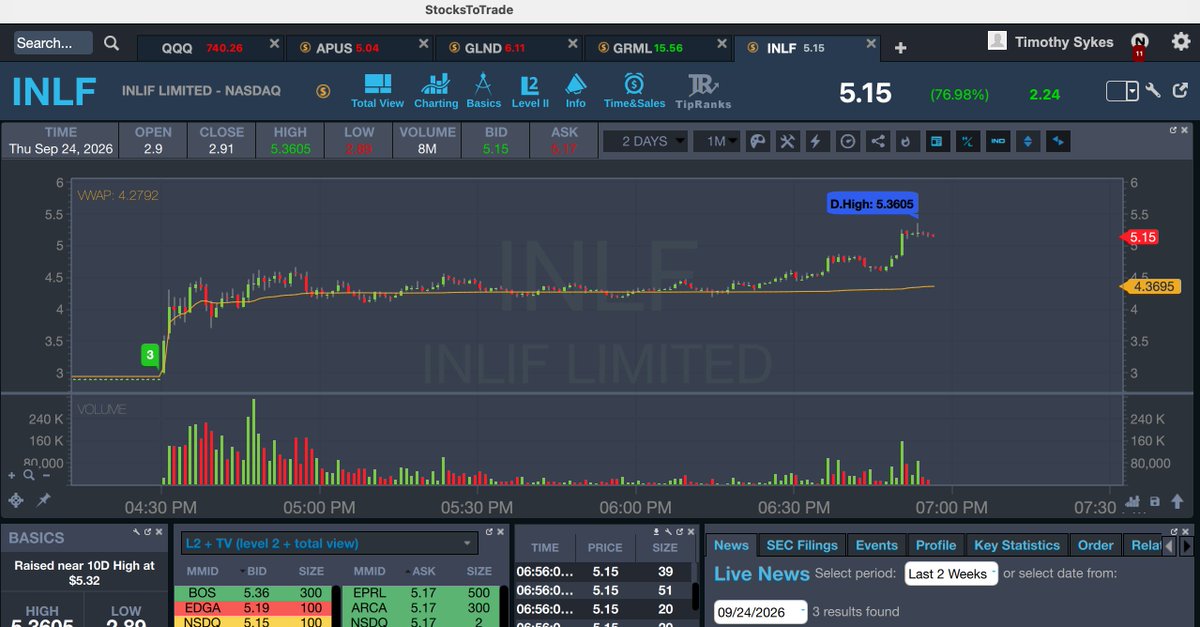The height and width of the screenshot is (627, 1200).
Task: Open the Last 2 Weeks period dropdown
Action: 951,574
